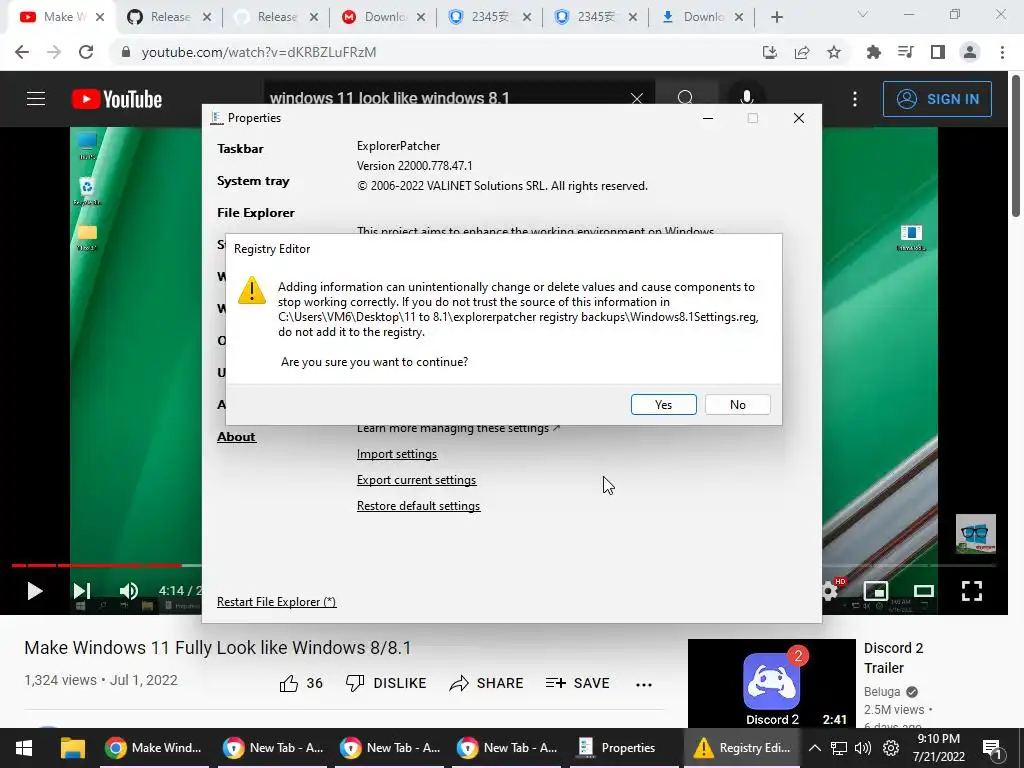Switch to theater mode
This screenshot has width=1024, height=768.
[923, 591]
